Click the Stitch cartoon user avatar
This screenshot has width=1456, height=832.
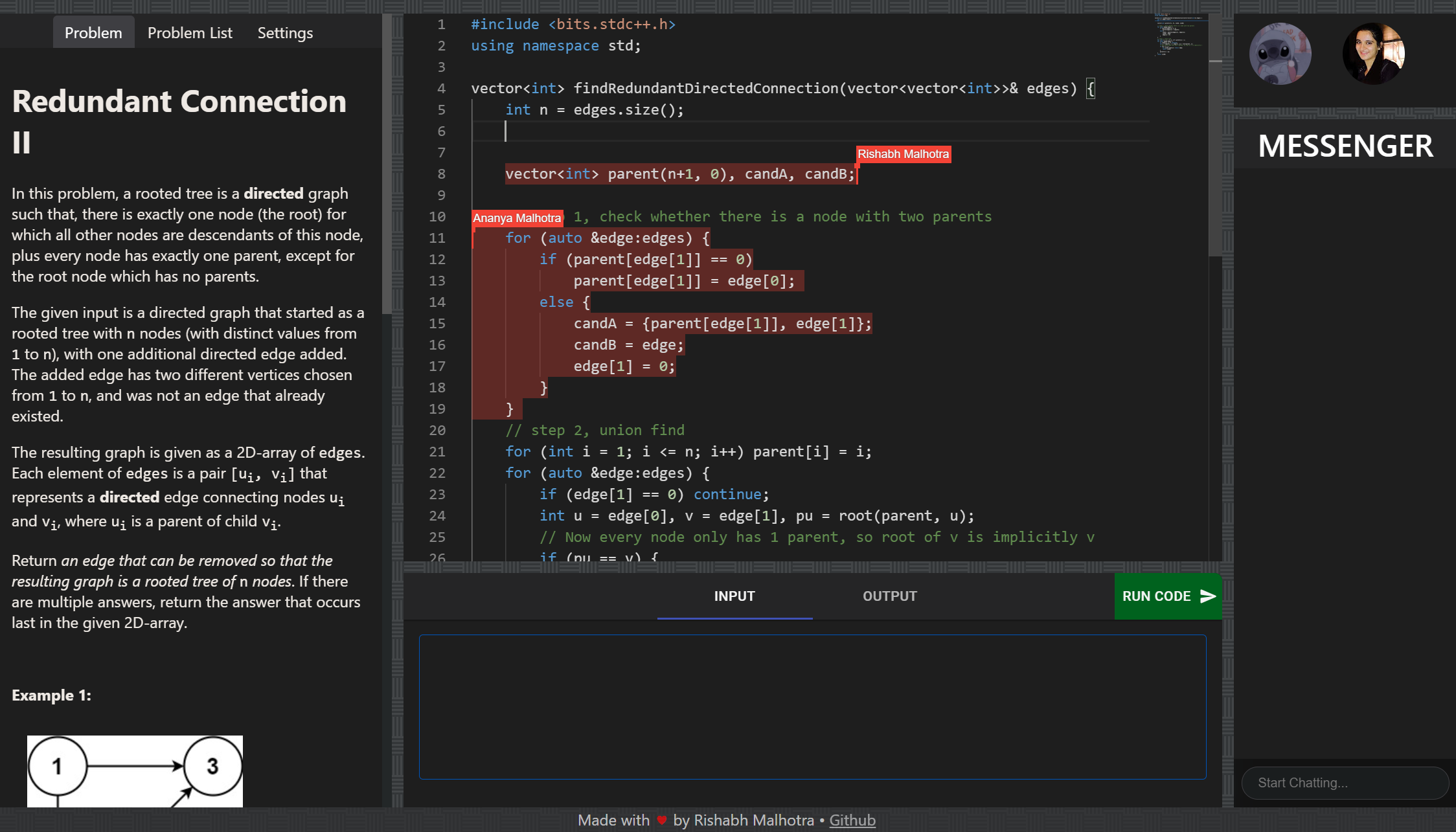pyautogui.click(x=1280, y=54)
